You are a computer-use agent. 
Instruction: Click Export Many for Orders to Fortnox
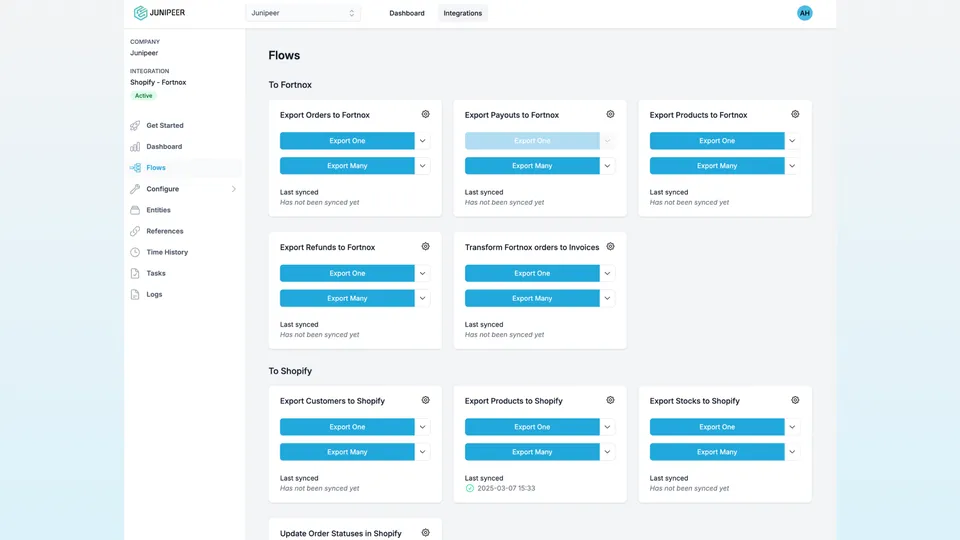(x=347, y=166)
